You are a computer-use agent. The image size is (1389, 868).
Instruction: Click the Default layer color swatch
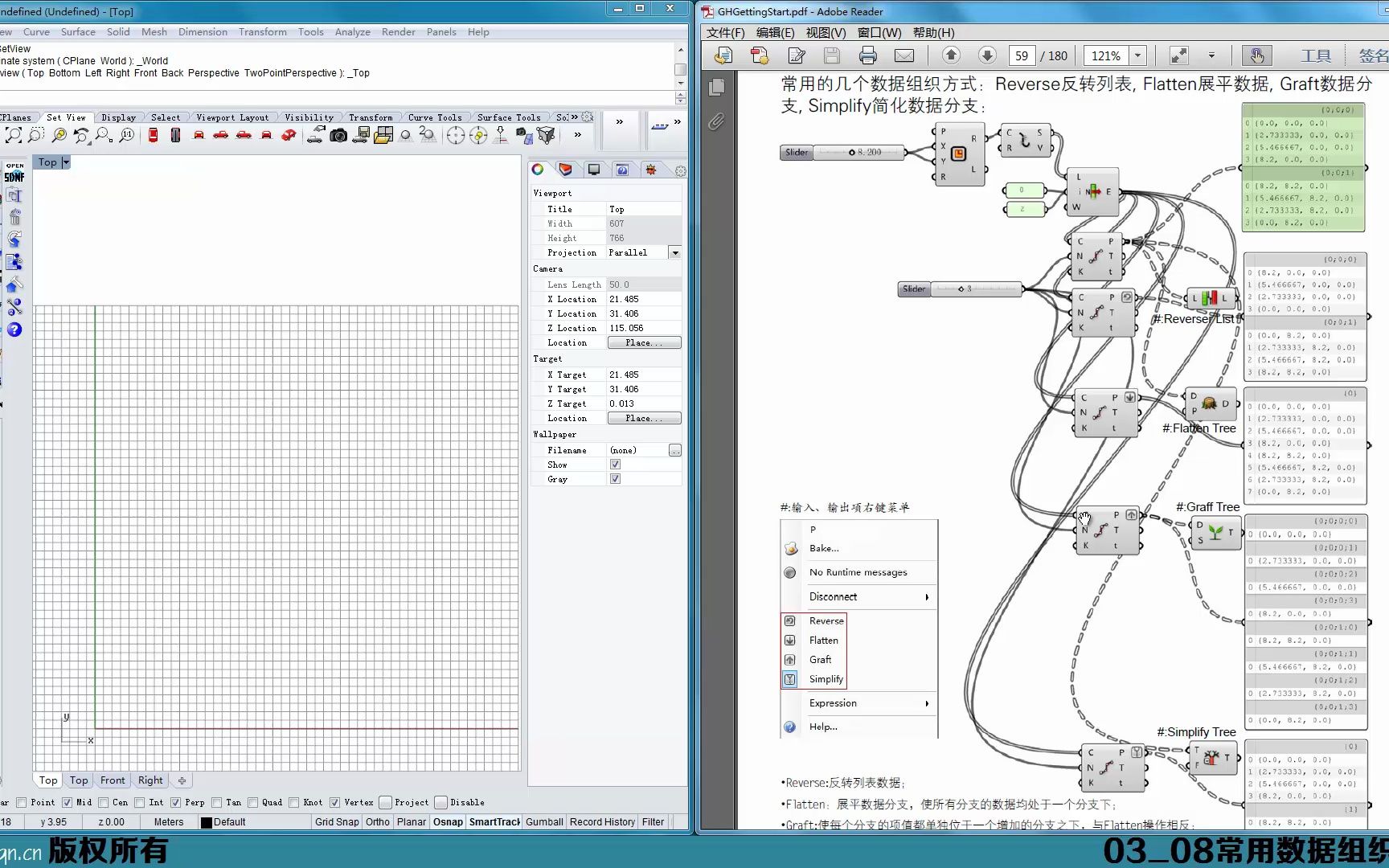[x=207, y=822]
